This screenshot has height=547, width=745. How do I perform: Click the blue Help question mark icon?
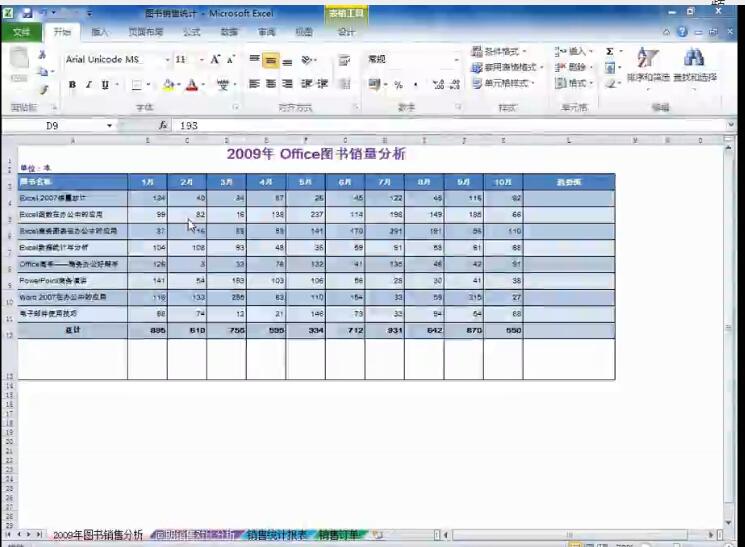pos(682,32)
